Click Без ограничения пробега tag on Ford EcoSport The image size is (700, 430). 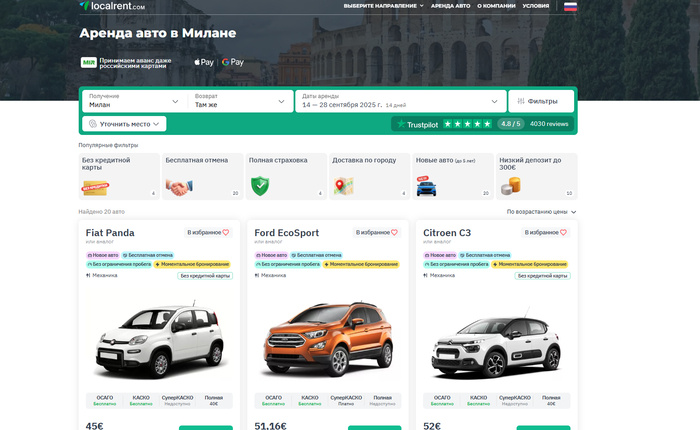coord(288,264)
